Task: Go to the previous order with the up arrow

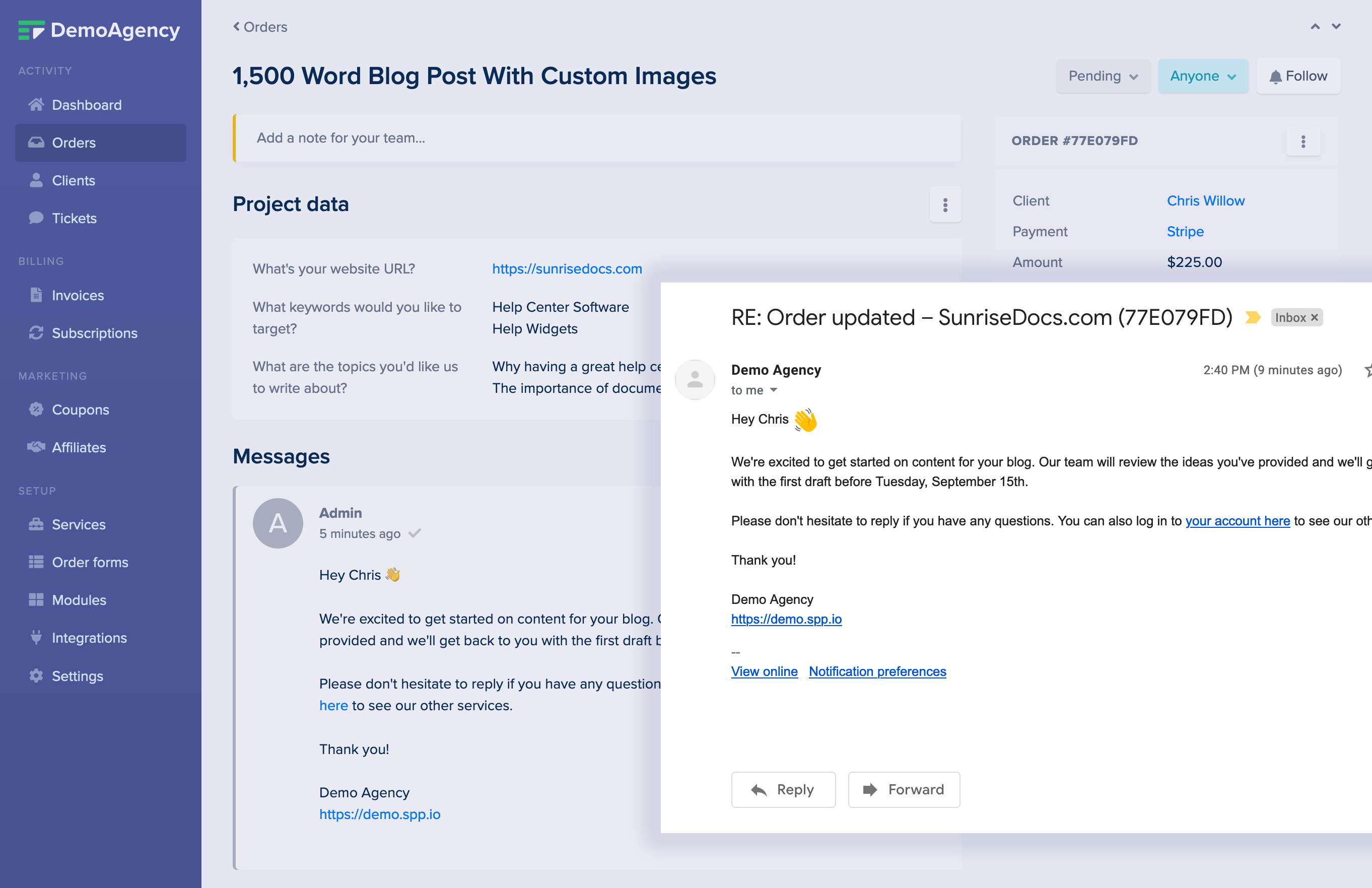Action: point(1315,27)
